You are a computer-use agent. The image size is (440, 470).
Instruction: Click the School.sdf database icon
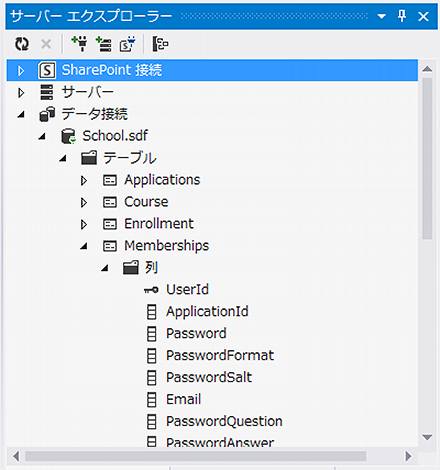[x=68, y=136]
